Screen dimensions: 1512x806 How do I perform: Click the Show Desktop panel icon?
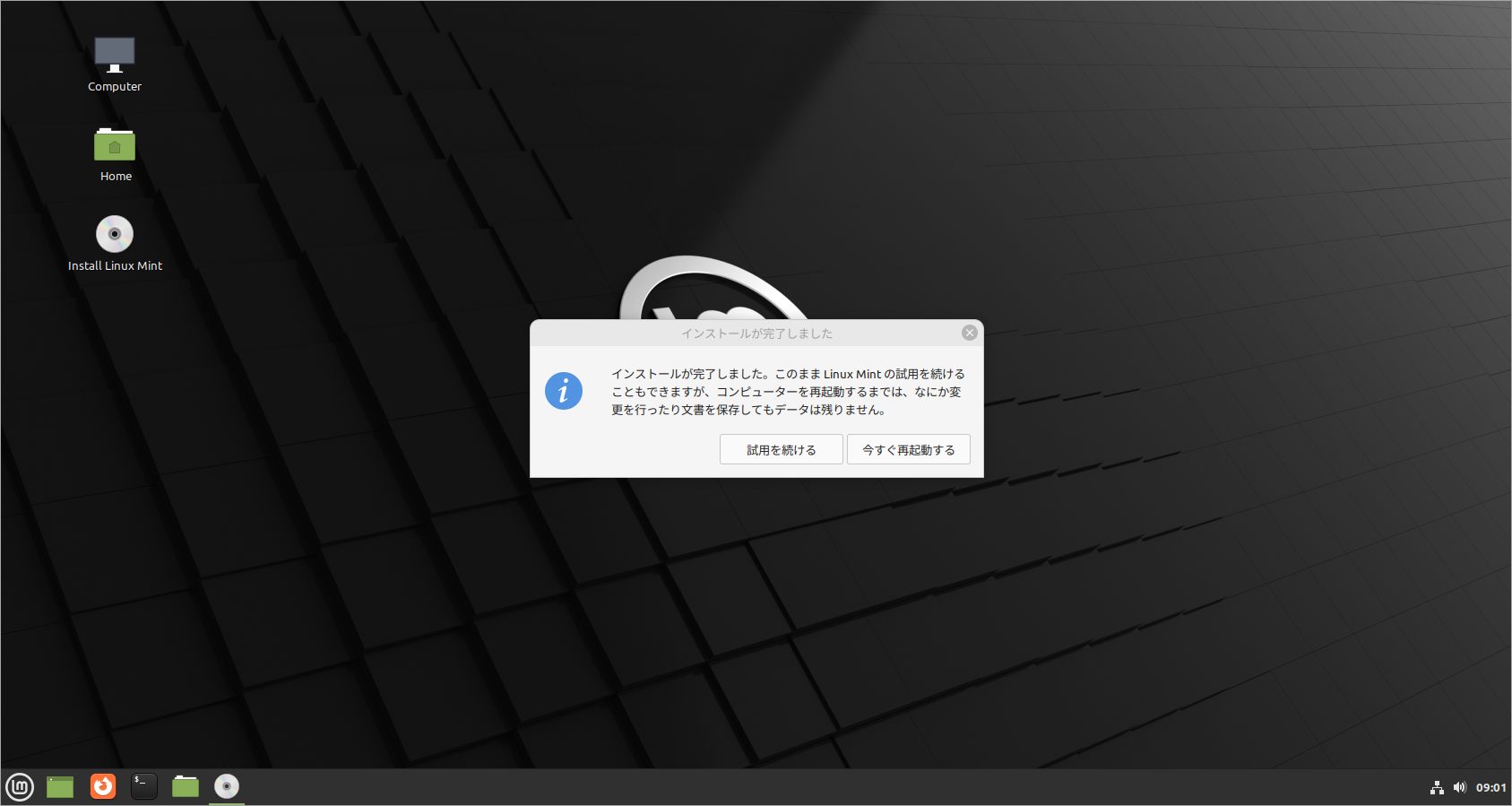tap(60, 787)
